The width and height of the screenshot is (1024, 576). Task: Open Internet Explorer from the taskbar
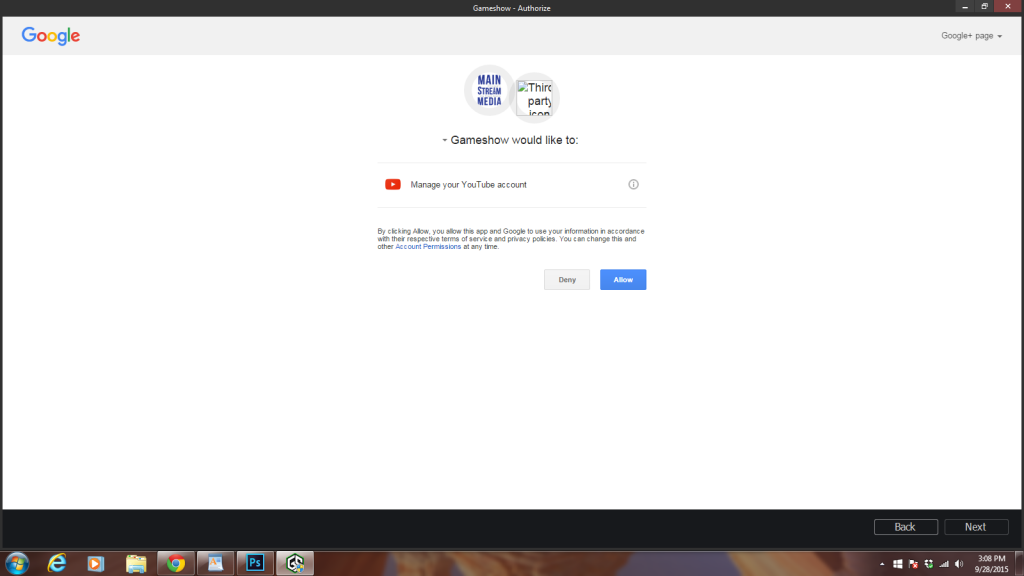(x=57, y=563)
